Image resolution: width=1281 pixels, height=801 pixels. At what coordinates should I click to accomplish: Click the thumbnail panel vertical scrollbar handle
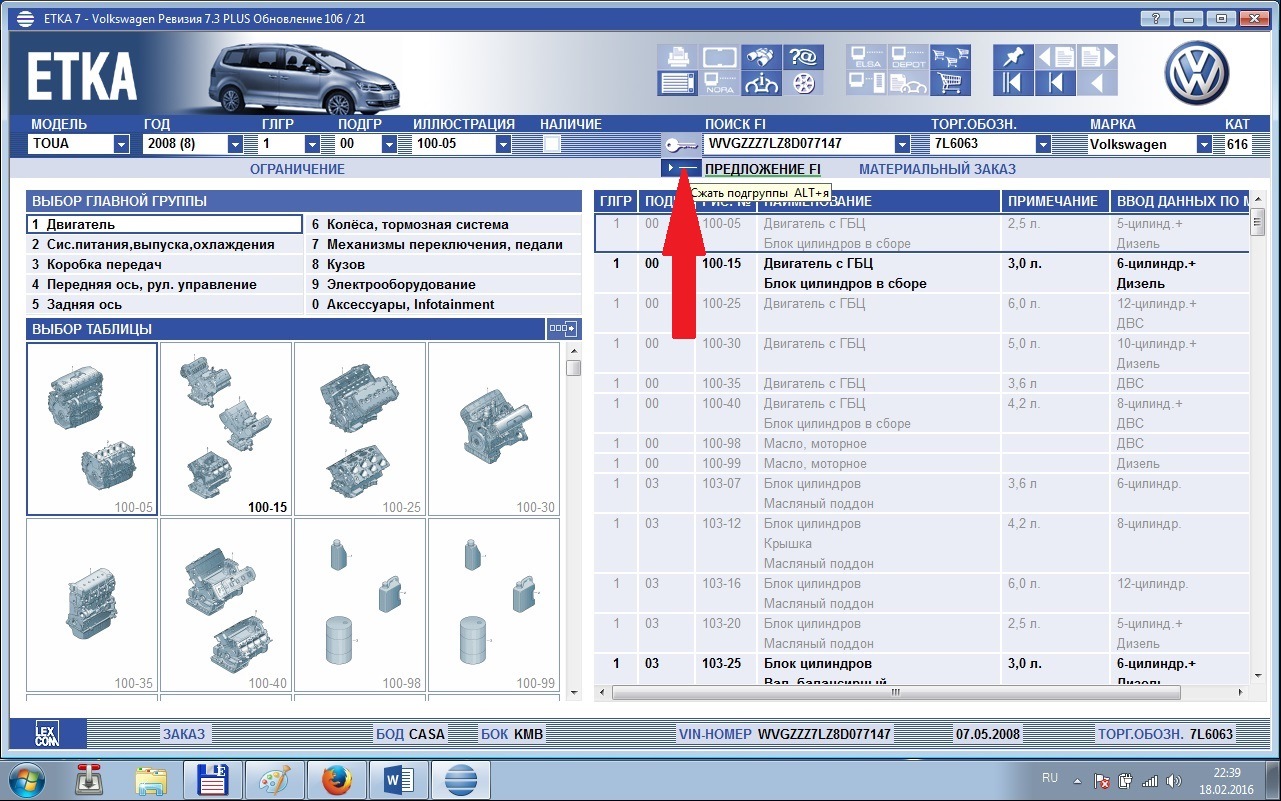point(573,367)
